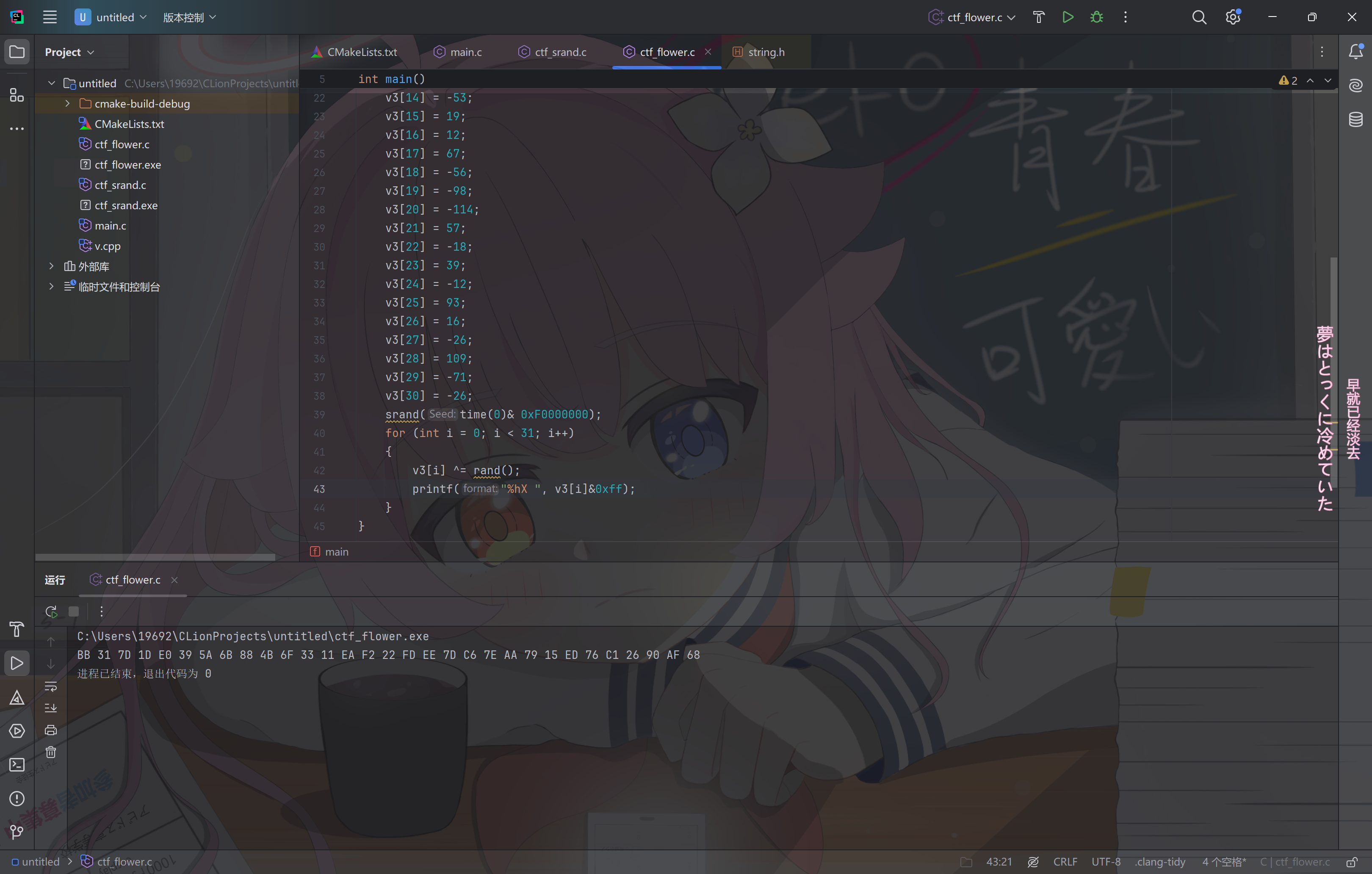Toggle the Run tool window

coord(17,663)
